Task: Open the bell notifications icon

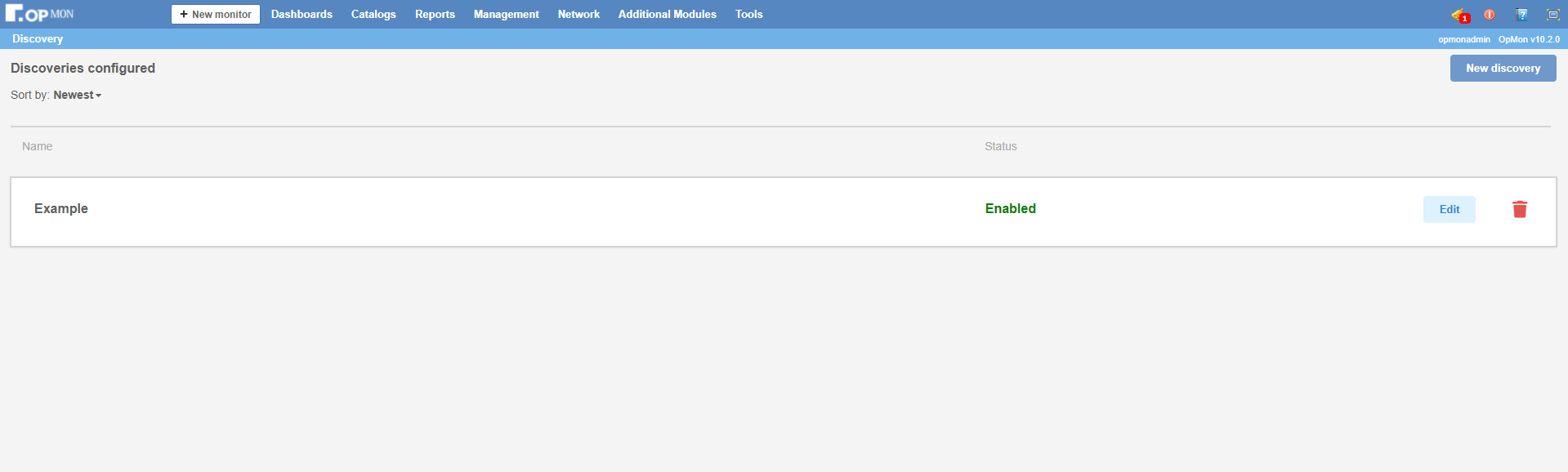Action: point(1459,15)
